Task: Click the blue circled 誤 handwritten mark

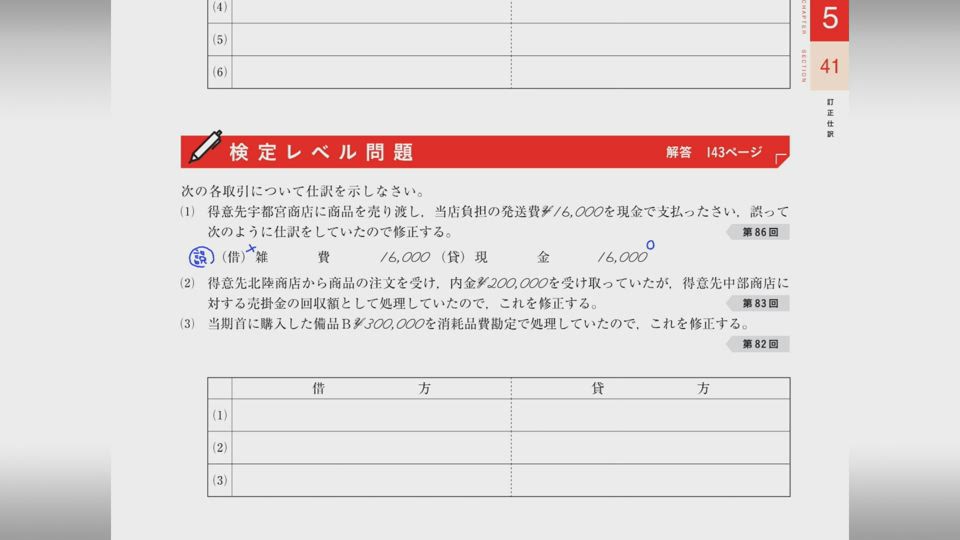Action: coord(201,257)
